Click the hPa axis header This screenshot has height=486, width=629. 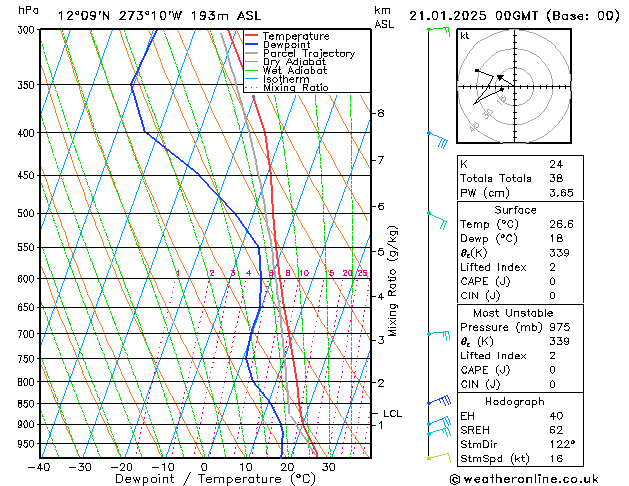pyautogui.click(x=28, y=10)
